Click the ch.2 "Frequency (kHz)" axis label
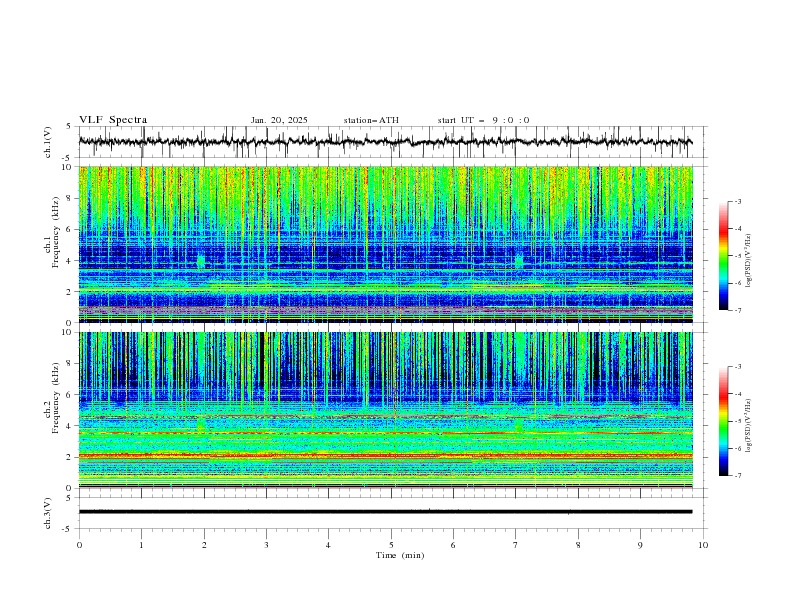Image resolution: width=792 pixels, height=612 pixels. tap(54, 398)
